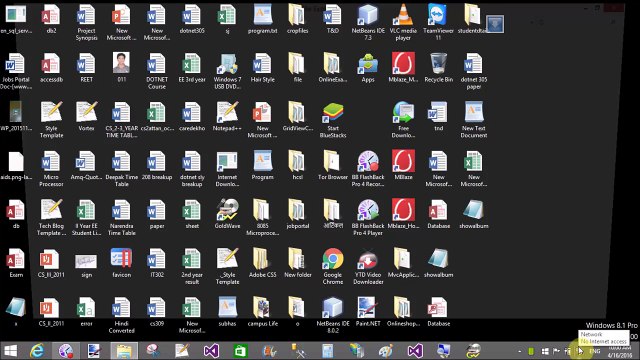Image resolution: width=640 pixels, height=360 pixels.
Task: Select the Apps desktop icon
Action: (368, 64)
